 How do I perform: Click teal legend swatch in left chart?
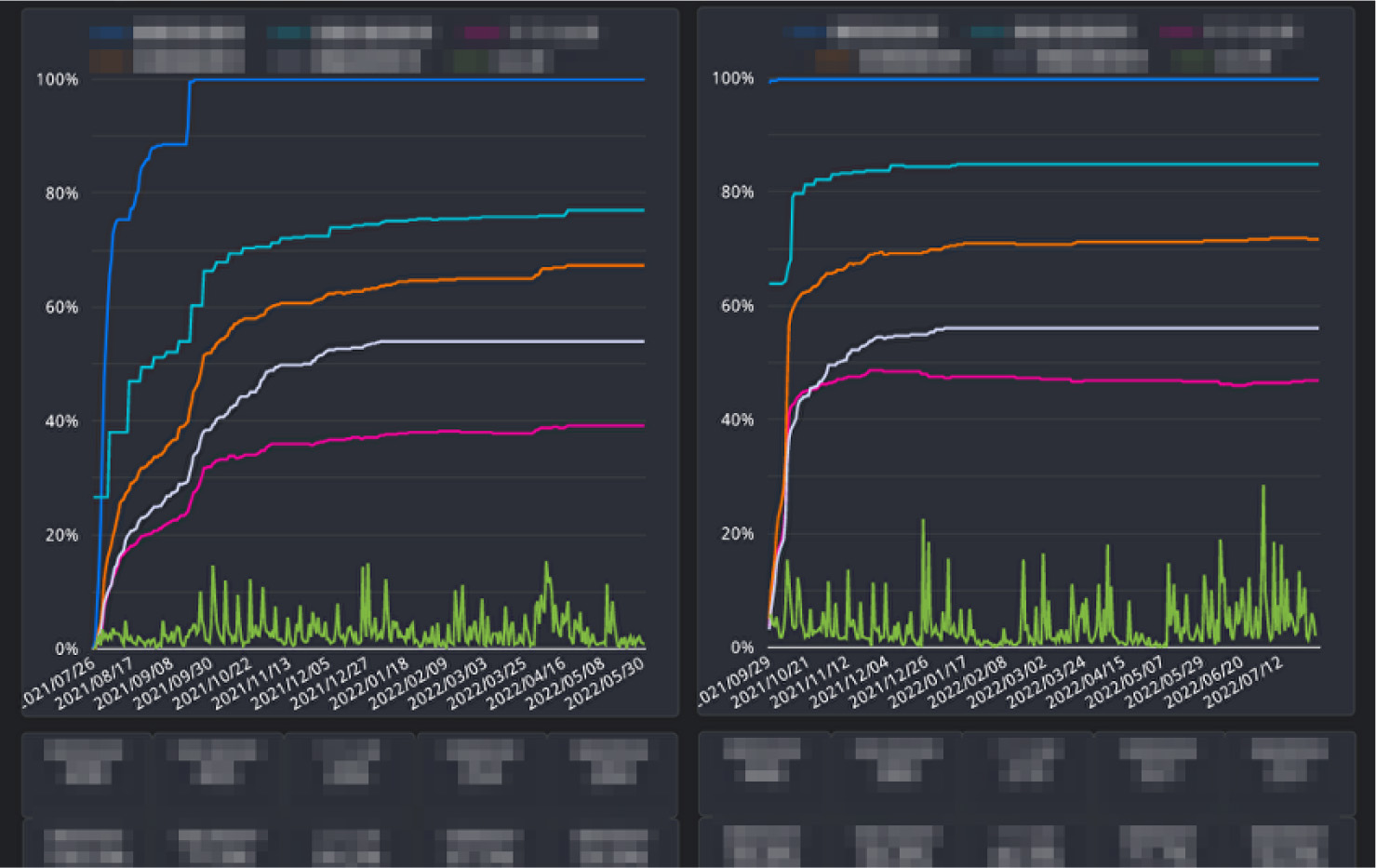[x=287, y=33]
